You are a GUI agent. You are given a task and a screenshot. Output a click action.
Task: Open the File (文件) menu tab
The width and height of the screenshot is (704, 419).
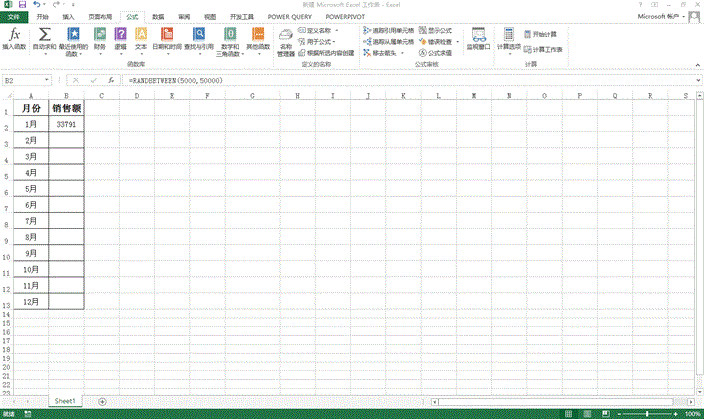12,17
